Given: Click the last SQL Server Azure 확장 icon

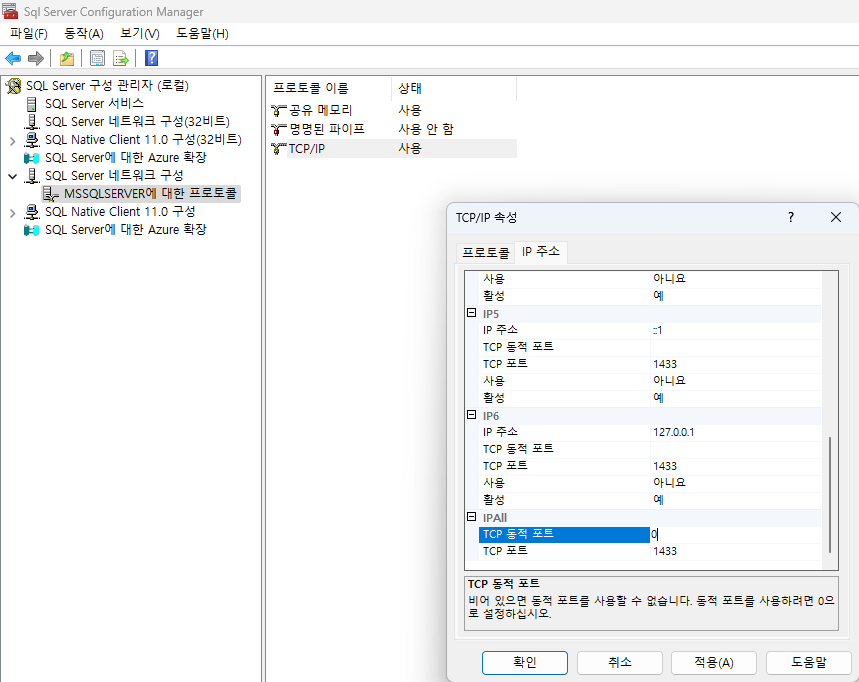Looking at the screenshot, I should tap(32, 230).
